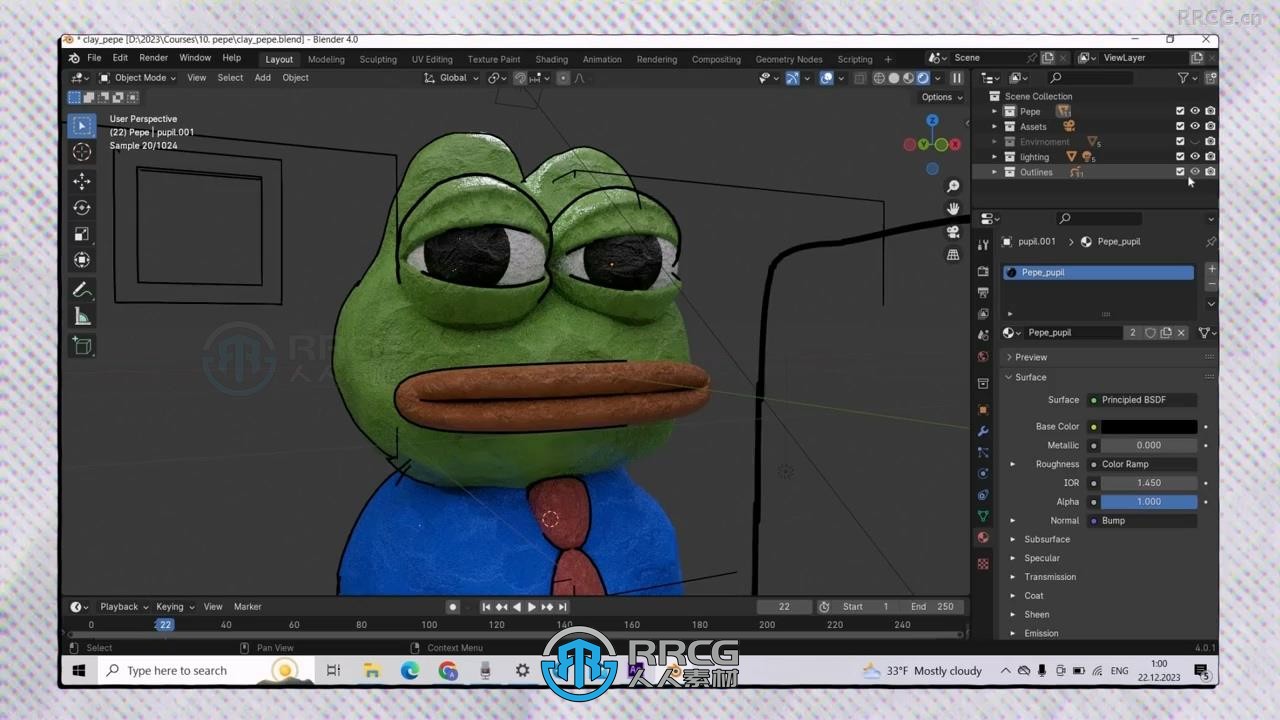Open the Physics properties tab
Image resolution: width=1280 pixels, height=720 pixels.
983,473
